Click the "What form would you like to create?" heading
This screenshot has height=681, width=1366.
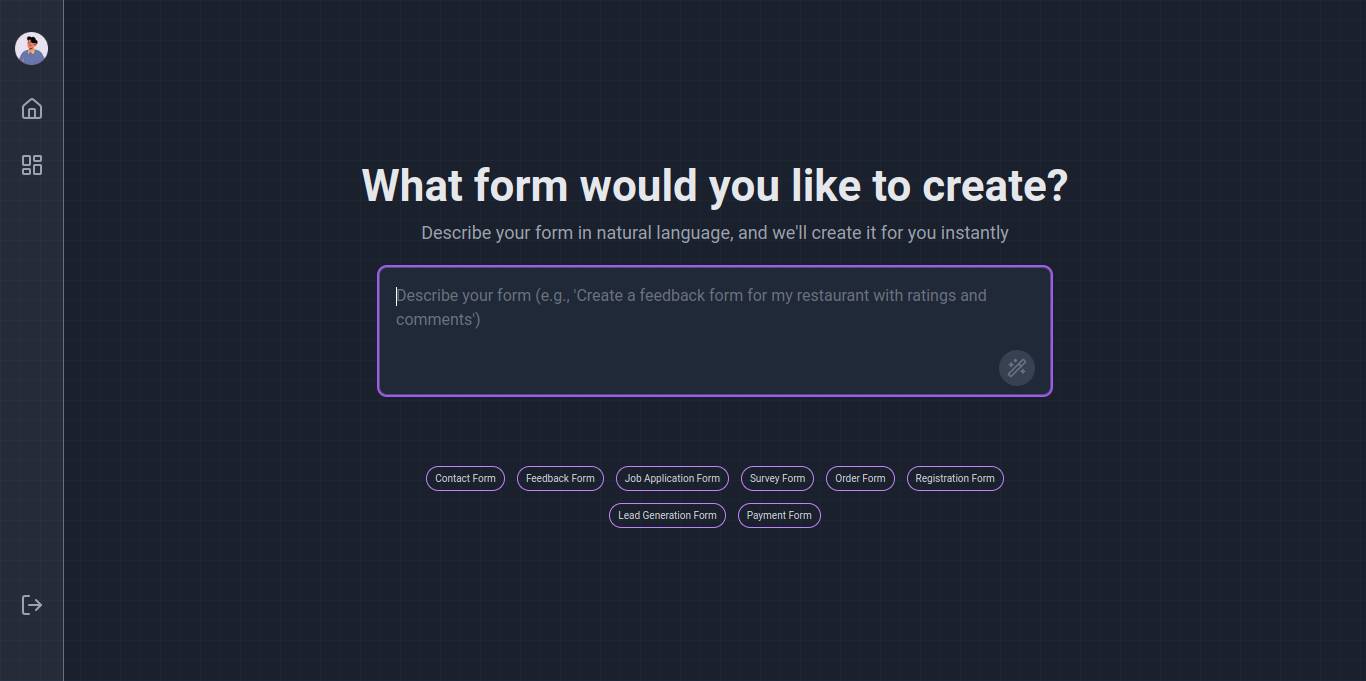pos(714,187)
